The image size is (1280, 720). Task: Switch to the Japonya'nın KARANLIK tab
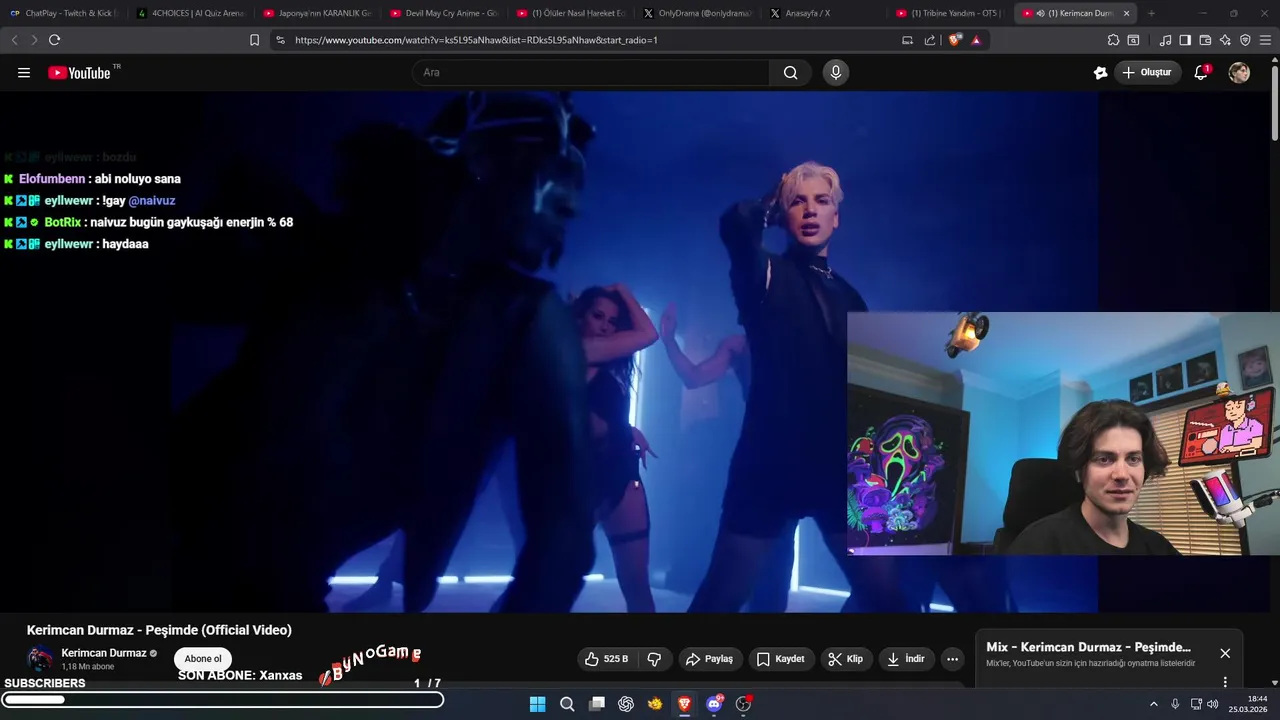coord(316,13)
